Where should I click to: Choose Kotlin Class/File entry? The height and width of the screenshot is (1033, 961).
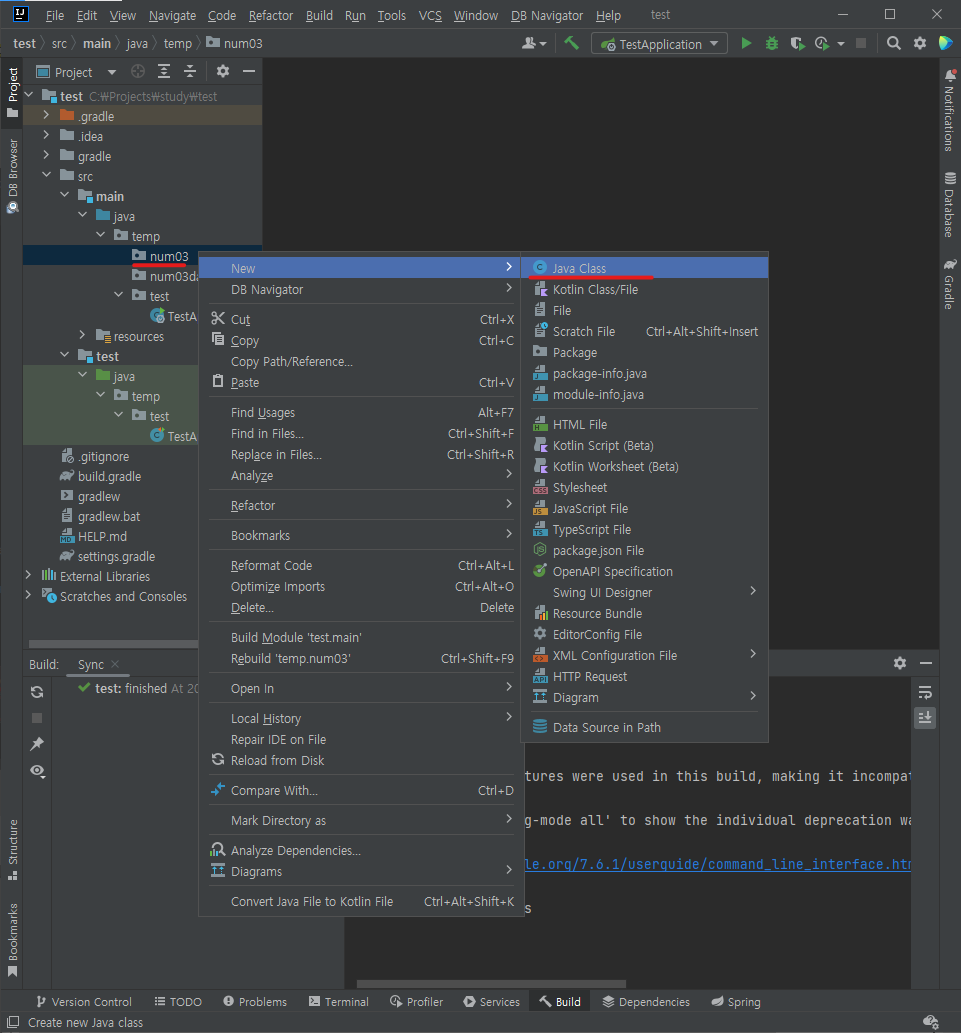[x=645, y=289]
